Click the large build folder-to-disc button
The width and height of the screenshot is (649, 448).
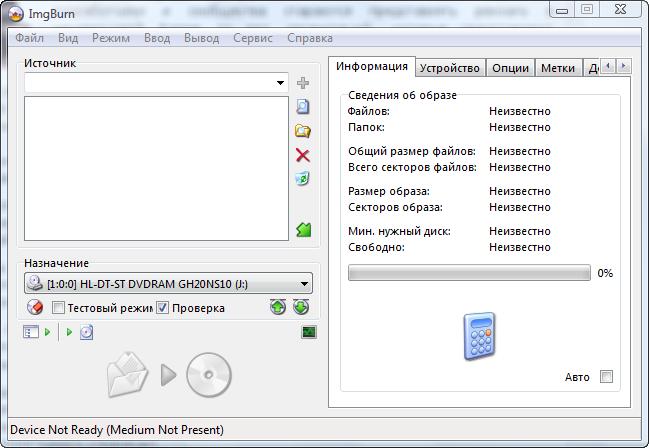pos(169,375)
